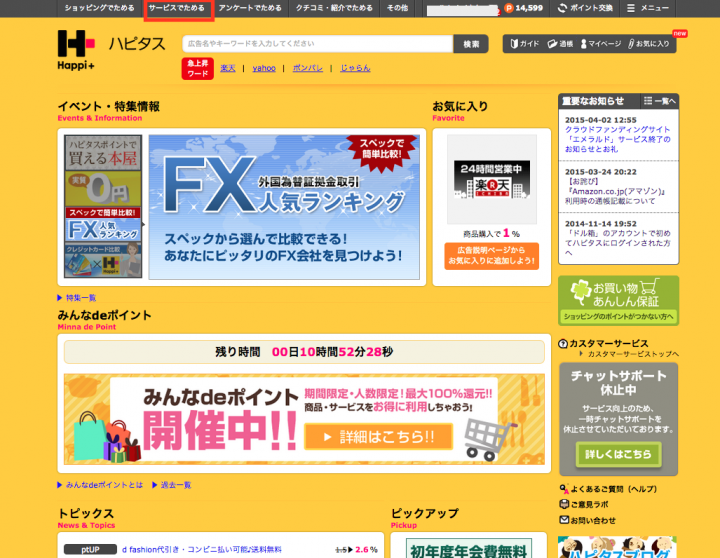Click 詳細はこちら!! orange button

coord(378,436)
